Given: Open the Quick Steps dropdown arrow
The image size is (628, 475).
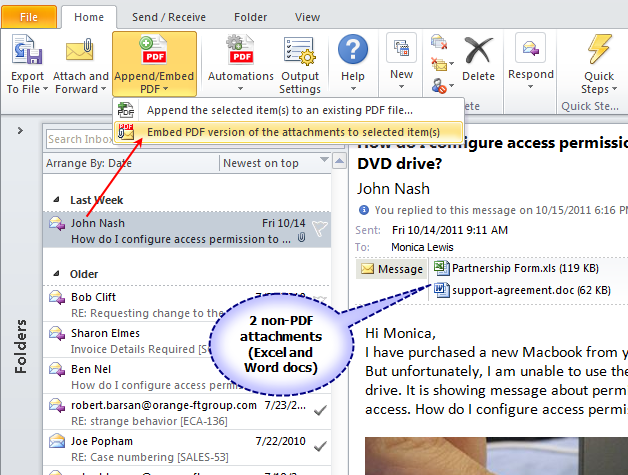Looking at the screenshot, I should point(614,89).
